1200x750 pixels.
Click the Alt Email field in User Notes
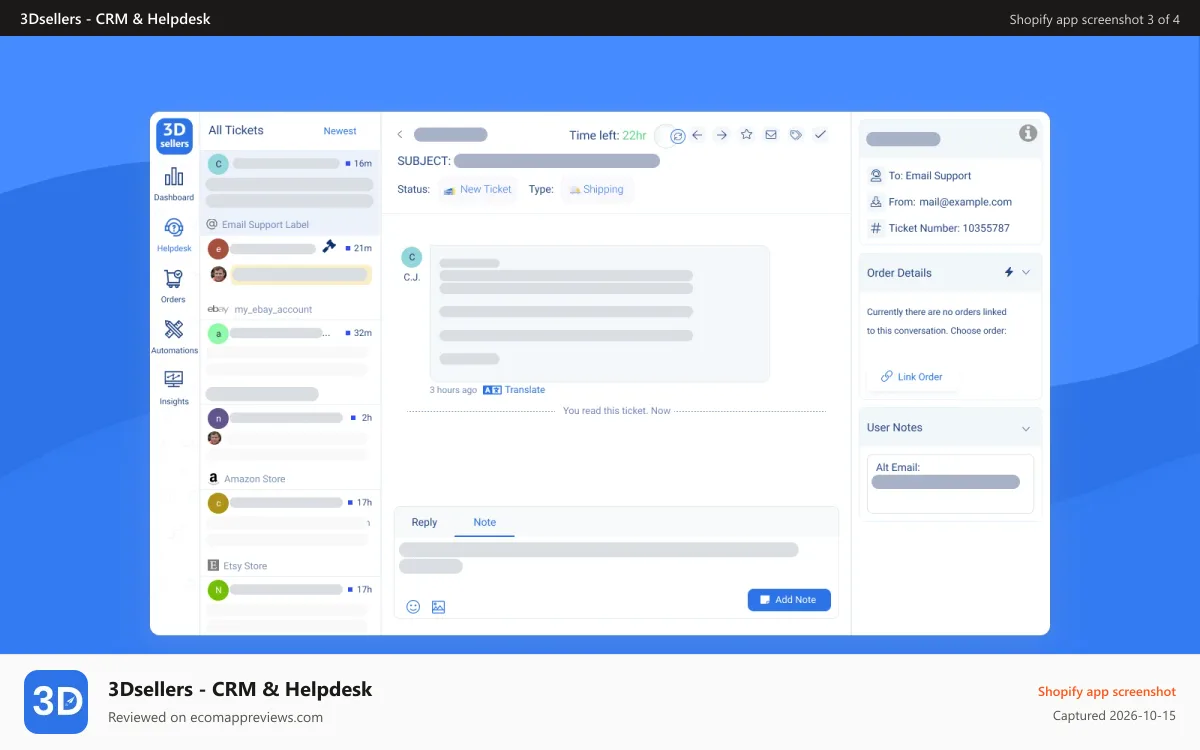[950, 484]
